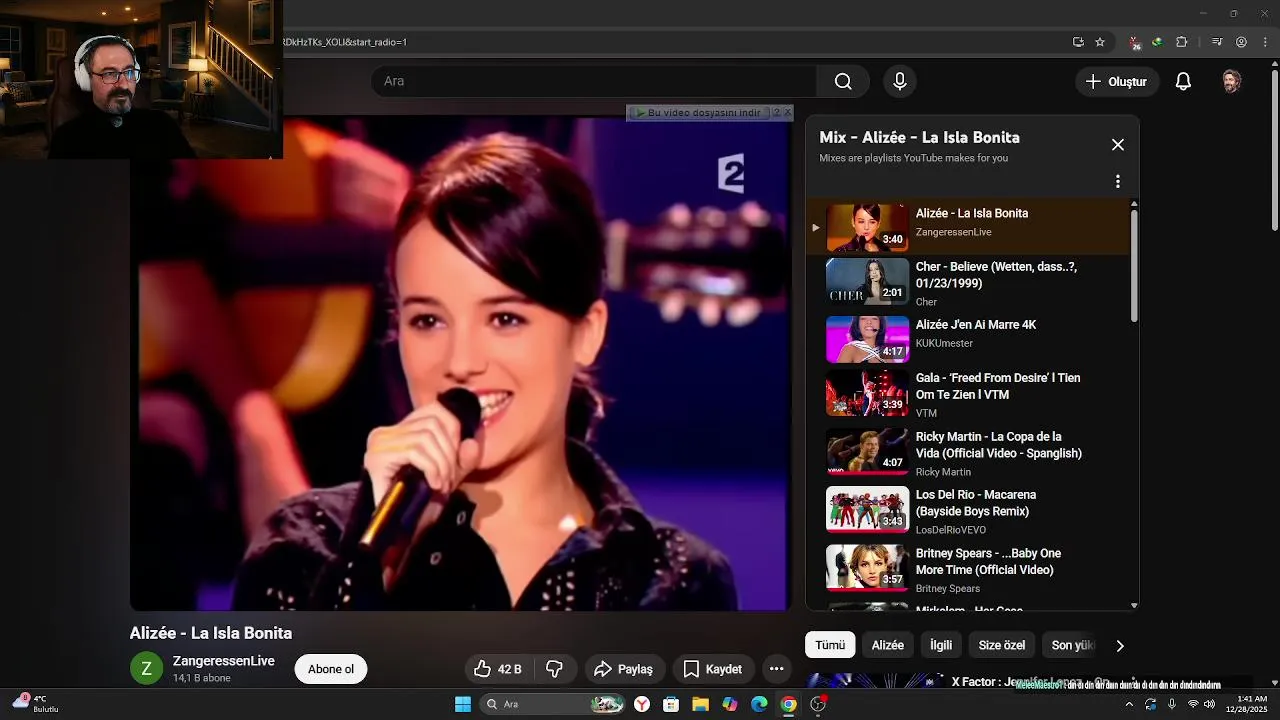1280x720 pixels.
Task: Click the Windows taskbar Ara search box
Action: (552, 704)
